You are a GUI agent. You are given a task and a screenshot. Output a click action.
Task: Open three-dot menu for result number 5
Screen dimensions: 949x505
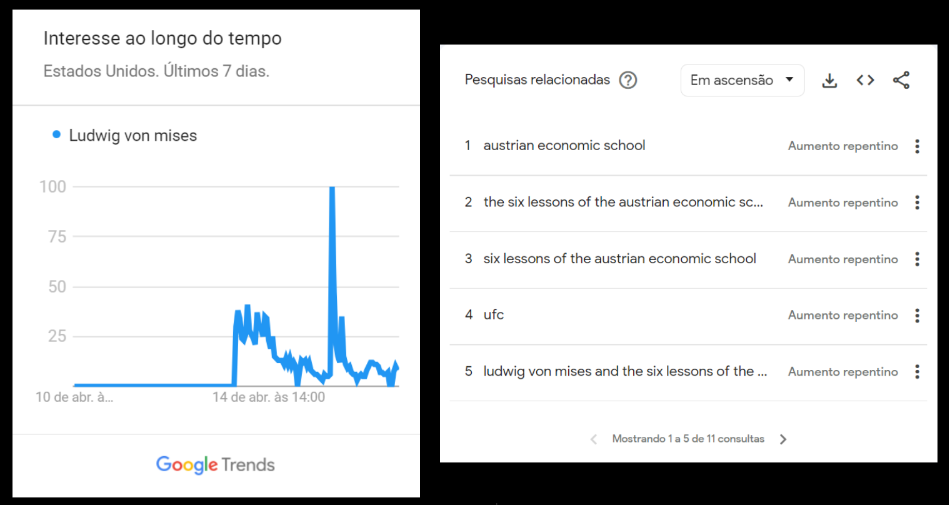917,371
